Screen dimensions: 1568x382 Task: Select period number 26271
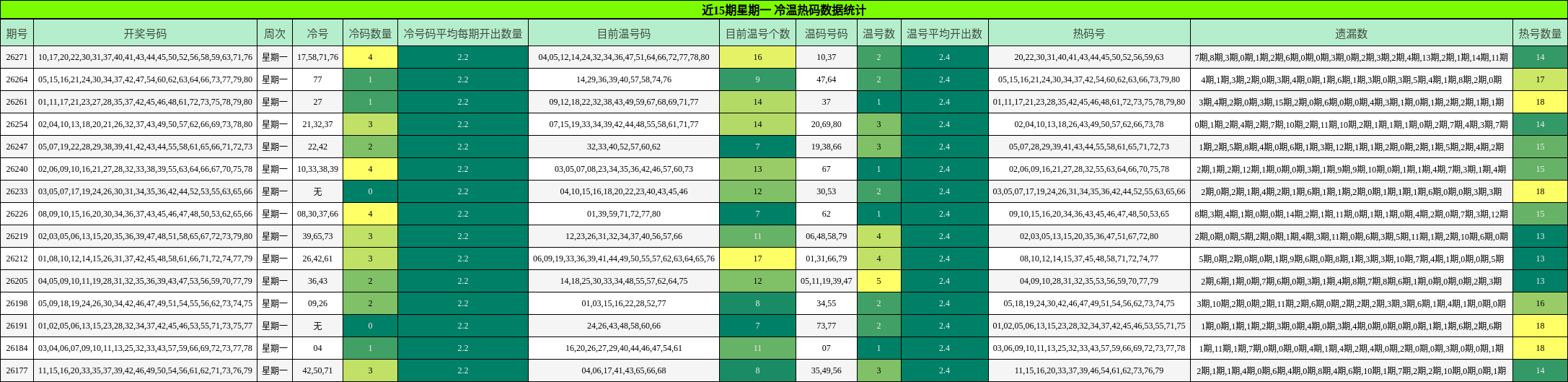(x=17, y=57)
